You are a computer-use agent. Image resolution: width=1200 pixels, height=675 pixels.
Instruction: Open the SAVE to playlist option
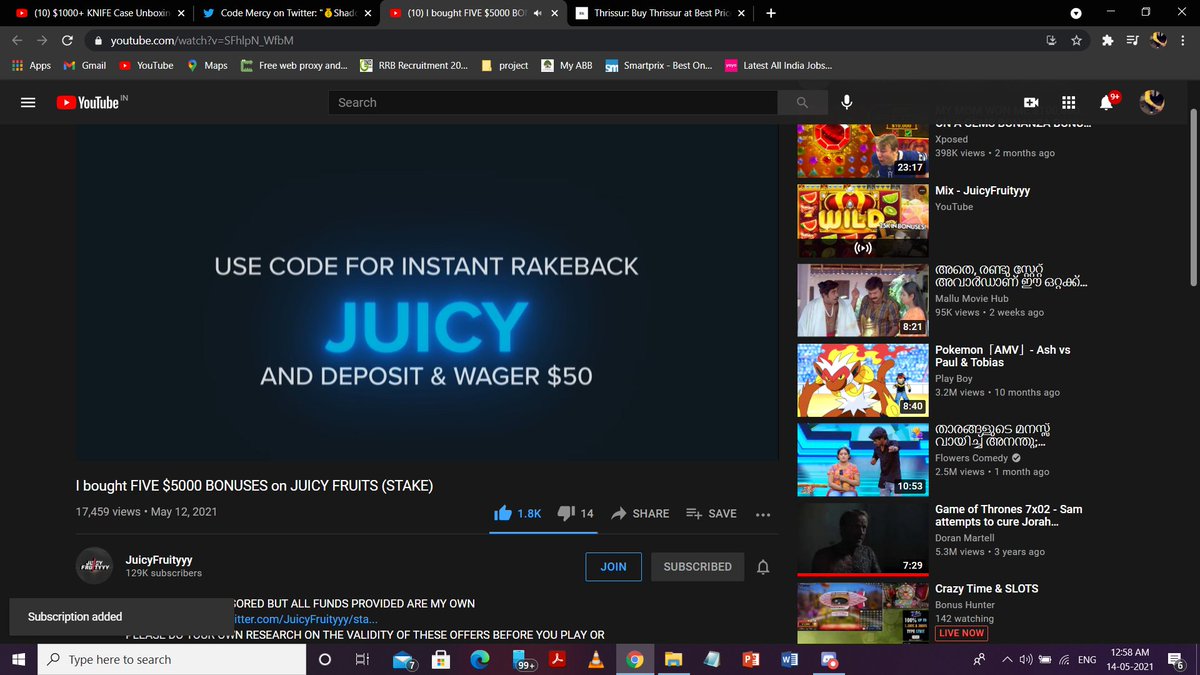point(711,513)
